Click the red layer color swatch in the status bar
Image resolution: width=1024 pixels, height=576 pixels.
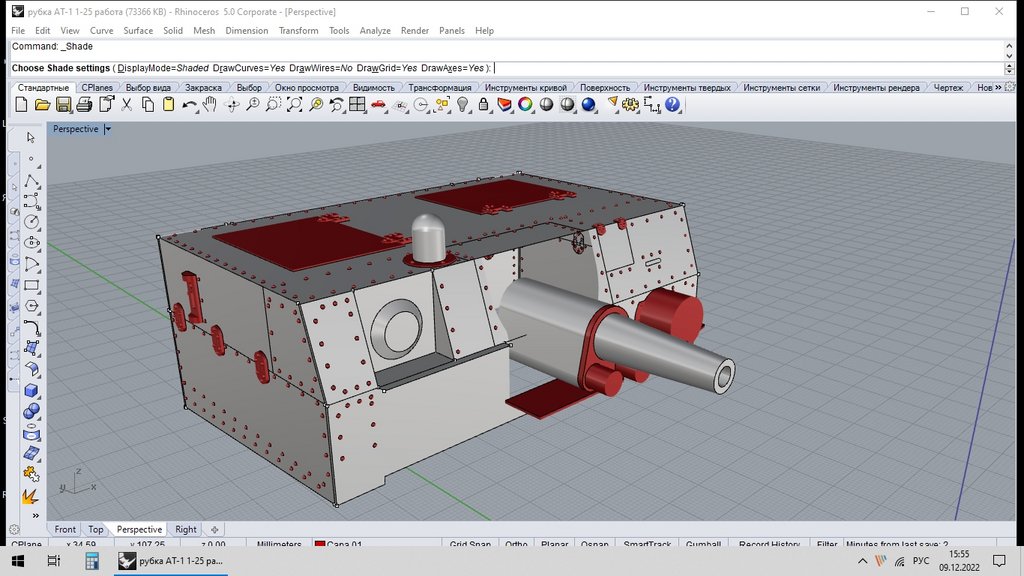tap(320, 543)
